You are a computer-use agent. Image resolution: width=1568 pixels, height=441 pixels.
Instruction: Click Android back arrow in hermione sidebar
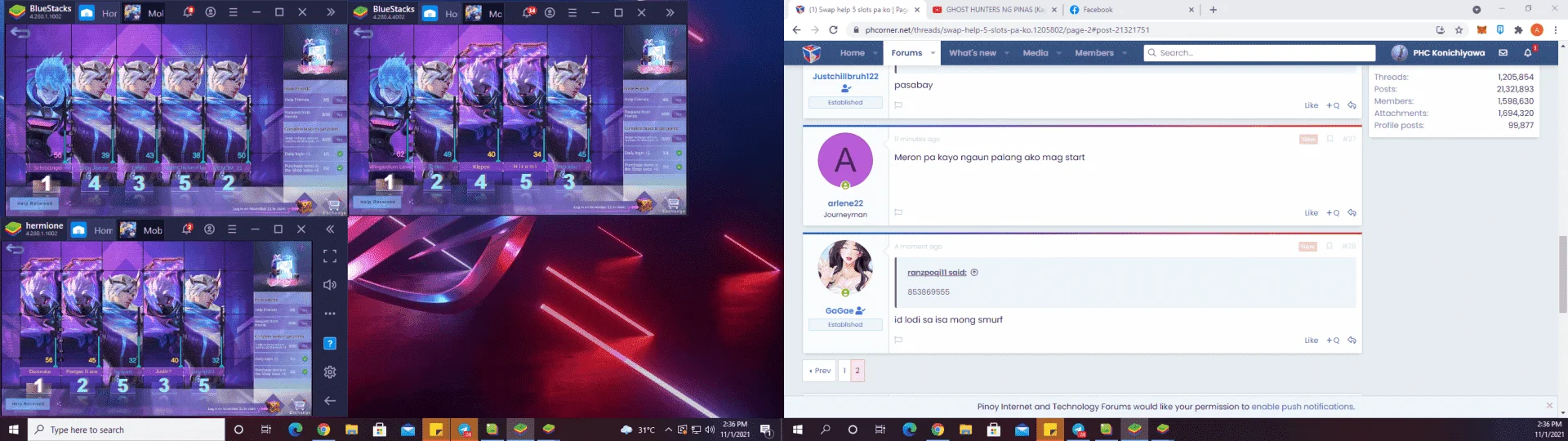tap(330, 400)
